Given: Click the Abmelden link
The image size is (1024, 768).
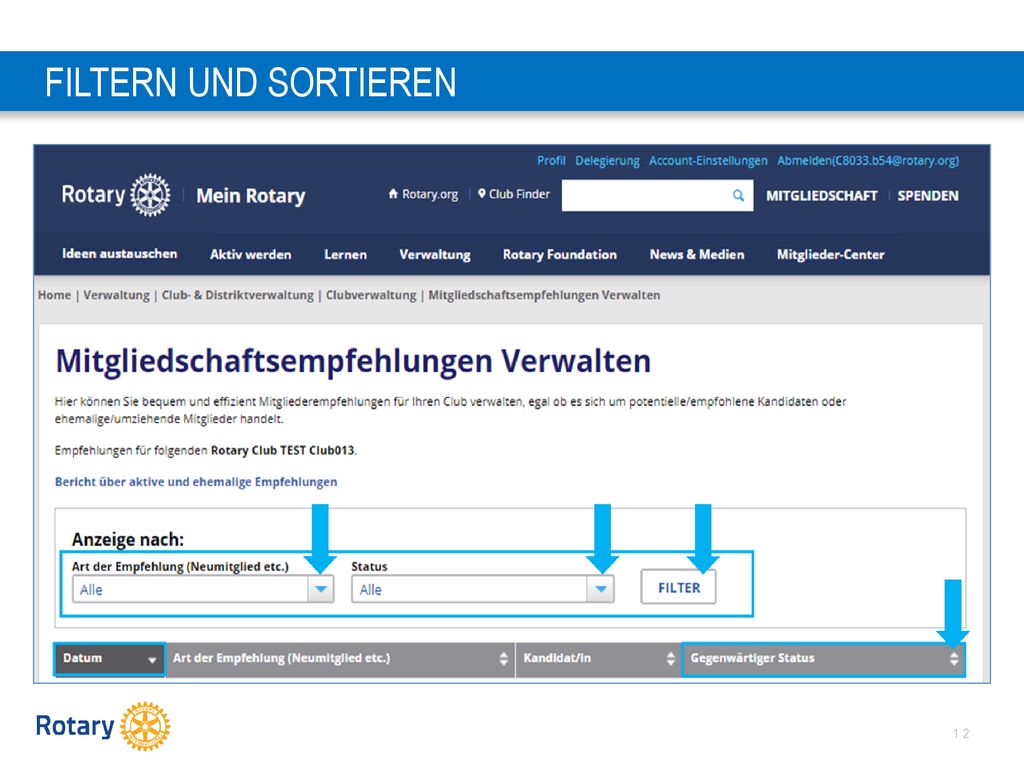Looking at the screenshot, I should pos(868,161).
